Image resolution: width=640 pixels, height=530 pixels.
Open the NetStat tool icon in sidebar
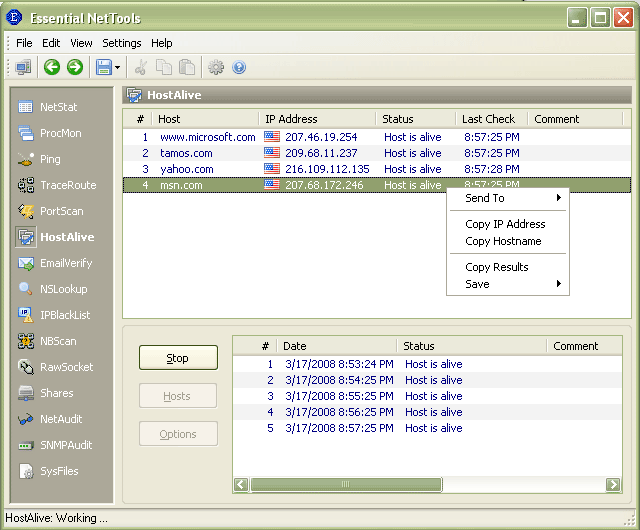click(26, 107)
